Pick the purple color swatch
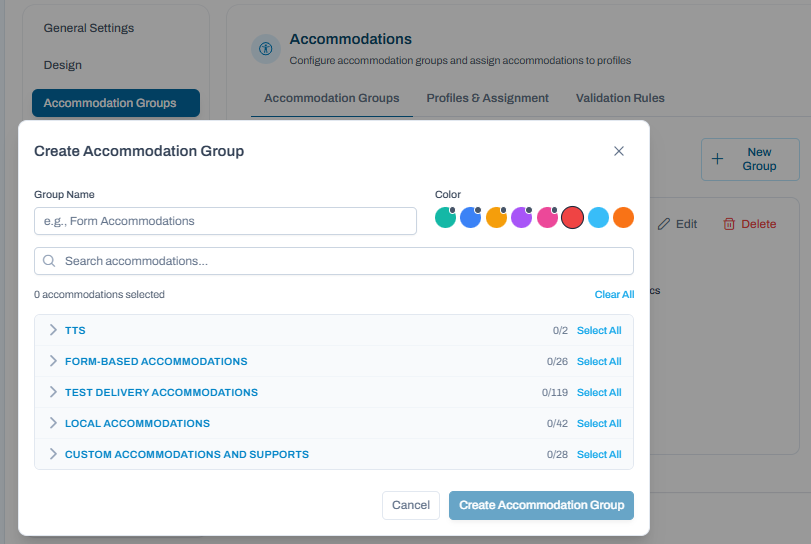This screenshot has height=544, width=811. (521, 217)
